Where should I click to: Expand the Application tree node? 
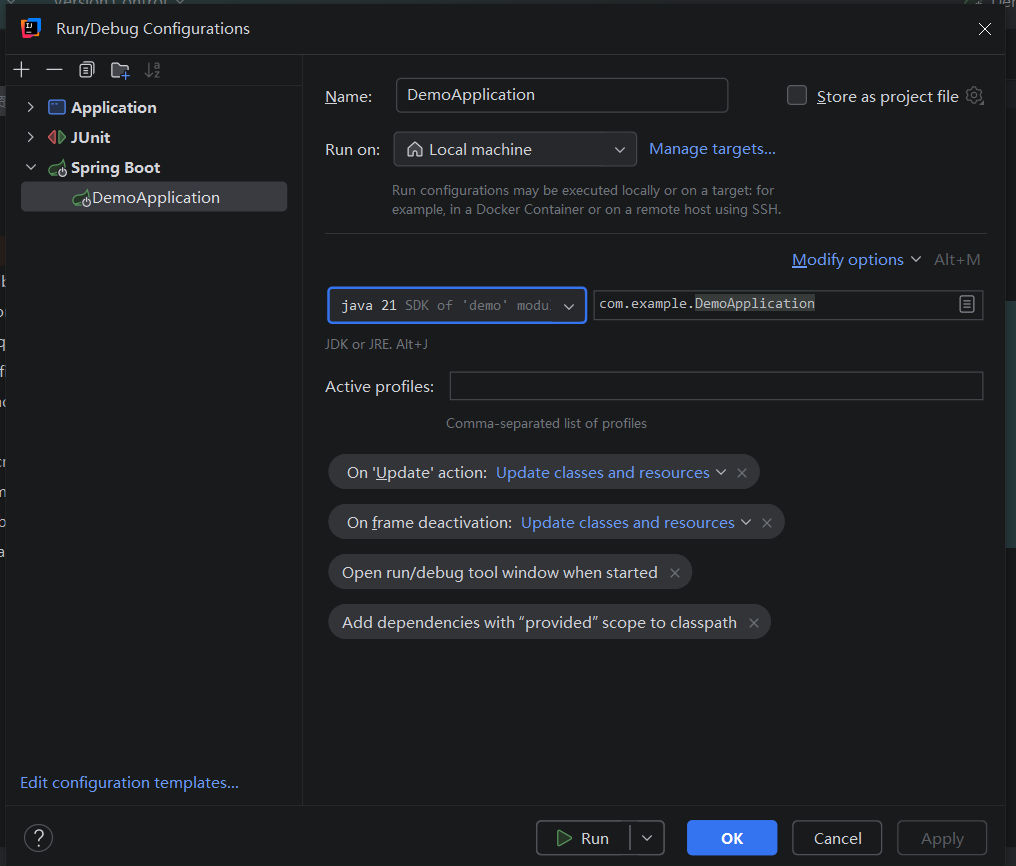[x=31, y=108]
